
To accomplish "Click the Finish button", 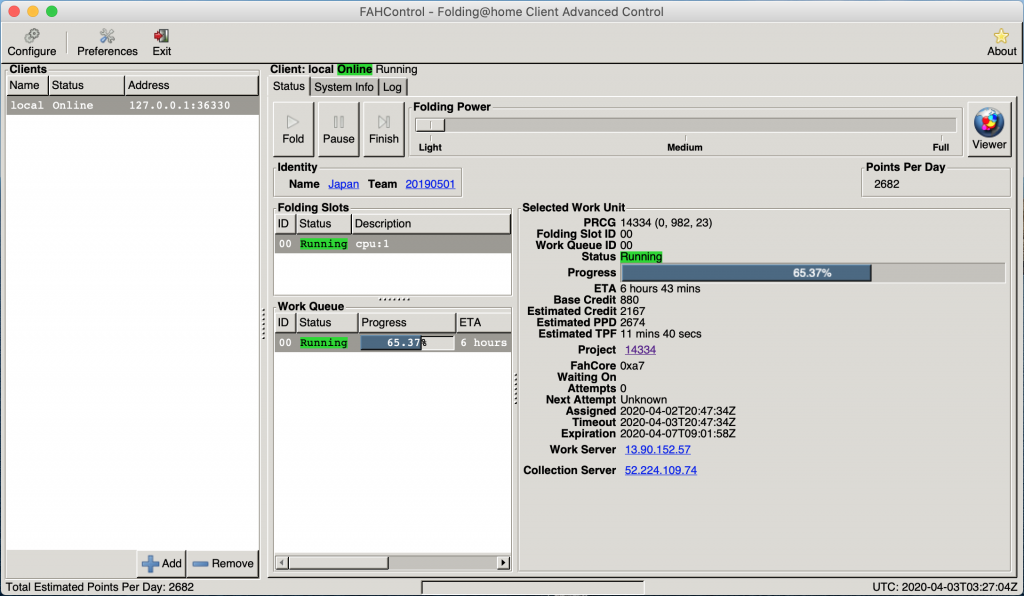I will pos(383,129).
